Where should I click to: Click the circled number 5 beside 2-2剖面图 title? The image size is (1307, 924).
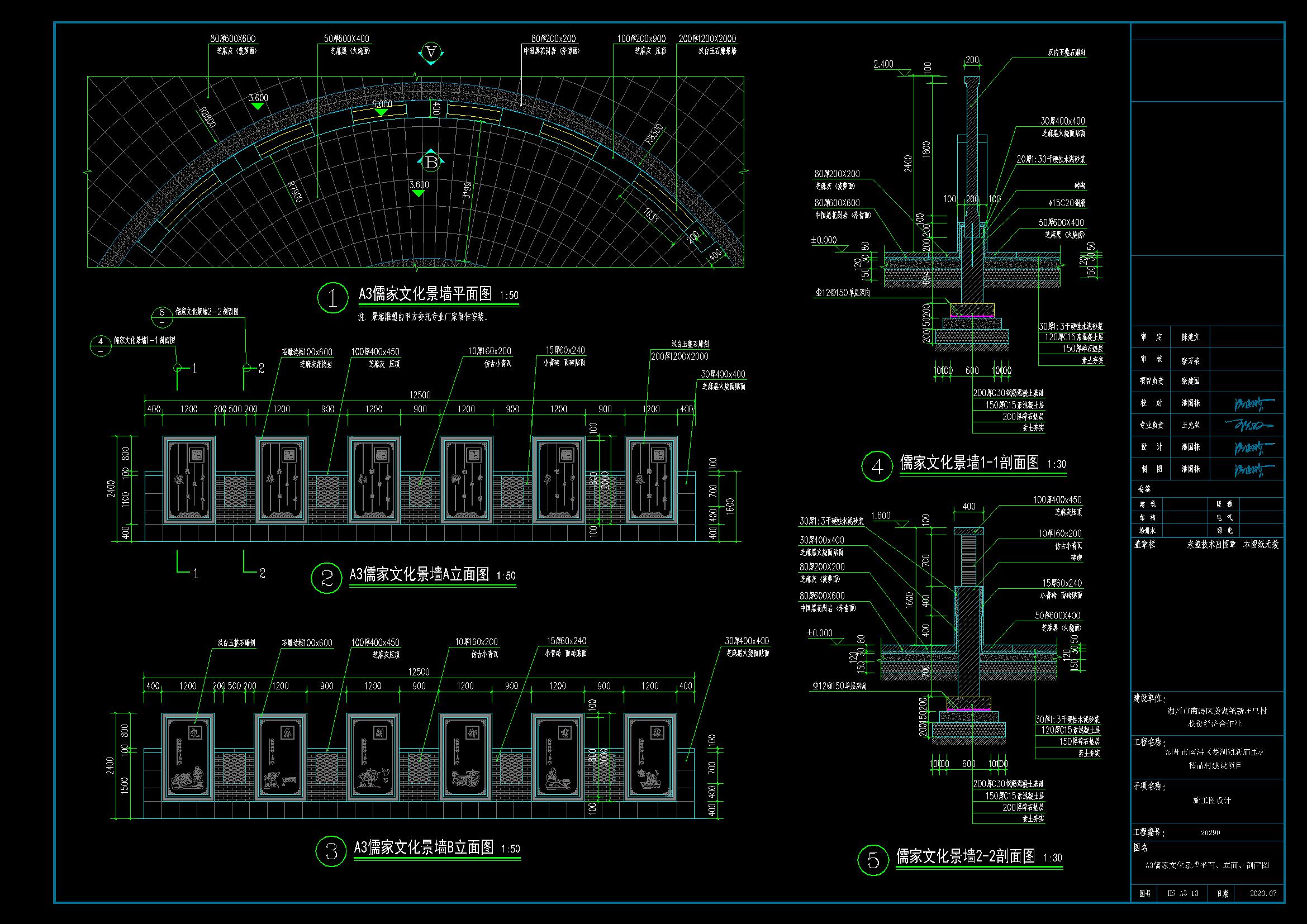click(x=873, y=860)
